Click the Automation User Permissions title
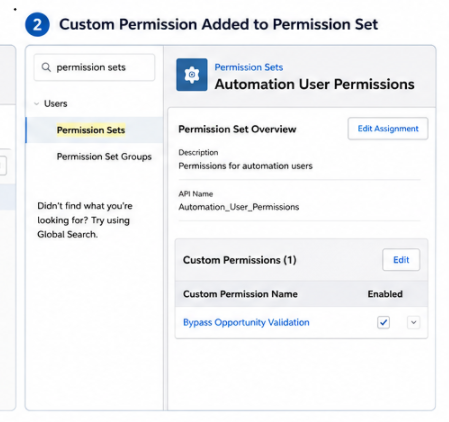The height and width of the screenshot is (422, 449). pyautogui.click(x=315, y=84)
